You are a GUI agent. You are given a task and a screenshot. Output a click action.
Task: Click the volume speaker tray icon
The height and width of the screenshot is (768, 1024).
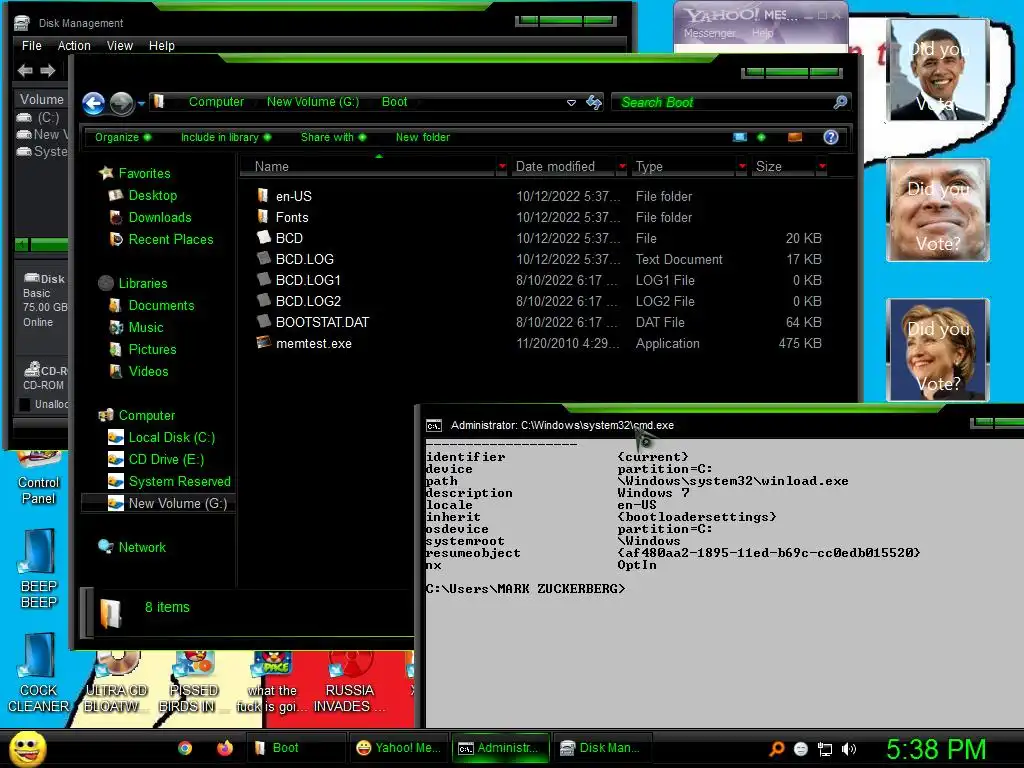848,749
